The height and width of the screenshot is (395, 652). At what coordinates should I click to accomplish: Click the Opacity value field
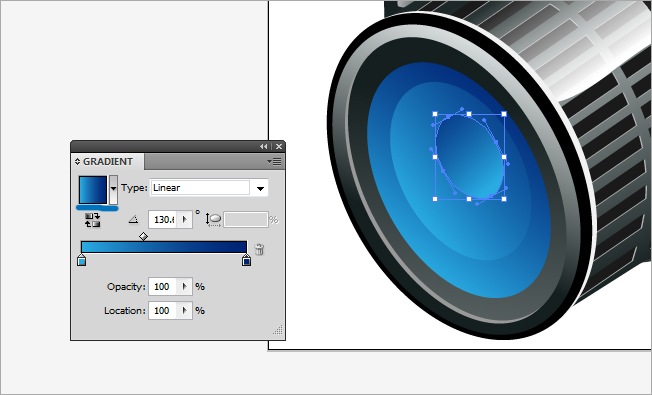click(x=163, y=287)
